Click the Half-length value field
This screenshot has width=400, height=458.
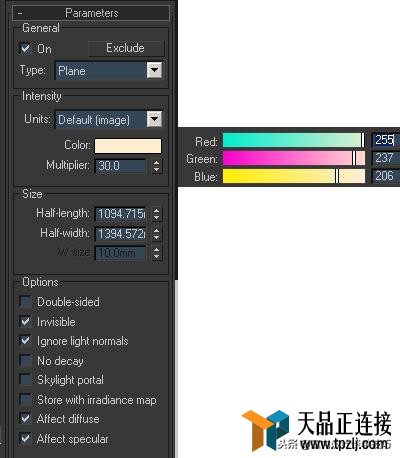click(120, 214)
